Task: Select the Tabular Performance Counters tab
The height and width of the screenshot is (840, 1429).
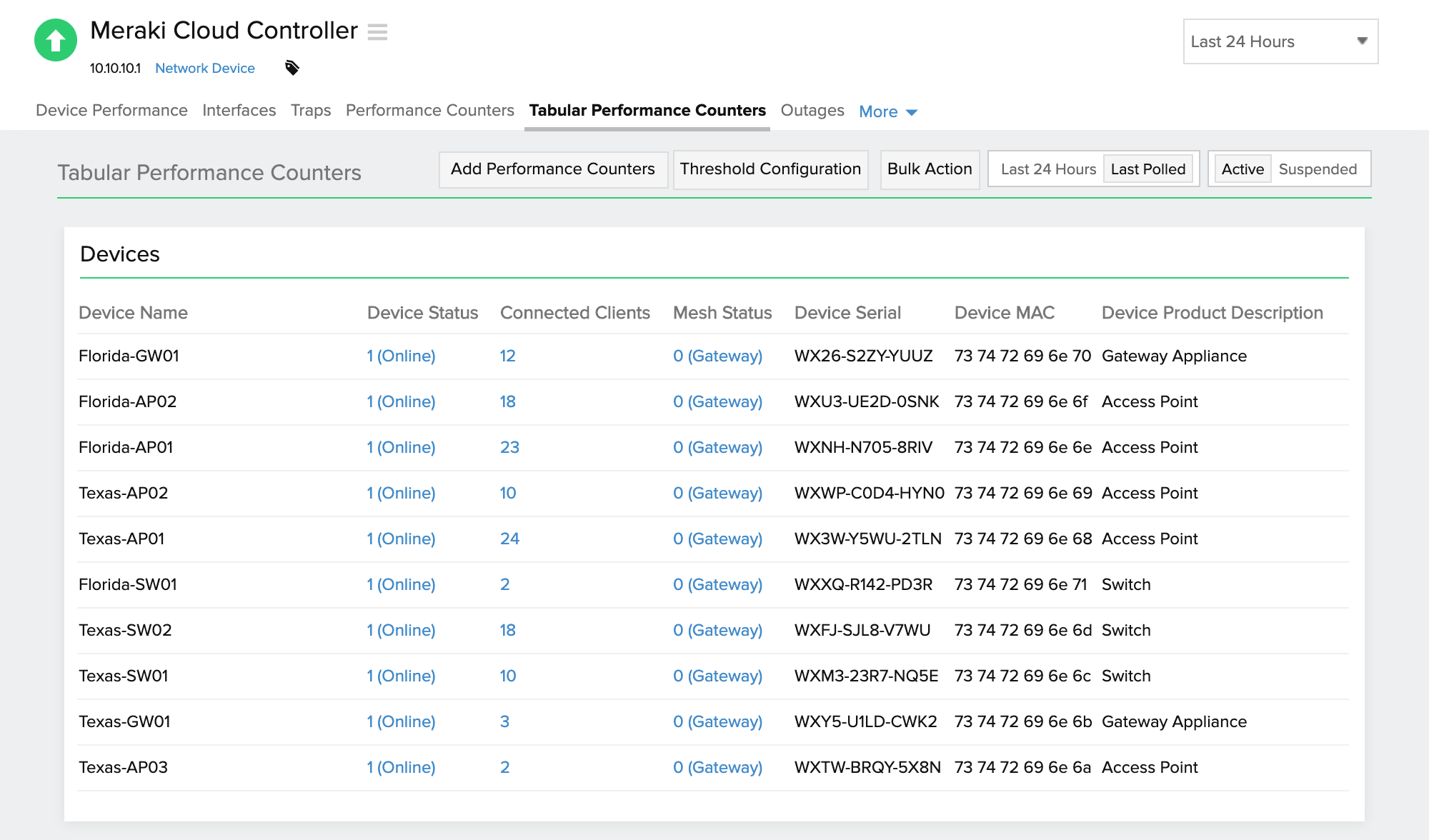Action: [649, 110]
